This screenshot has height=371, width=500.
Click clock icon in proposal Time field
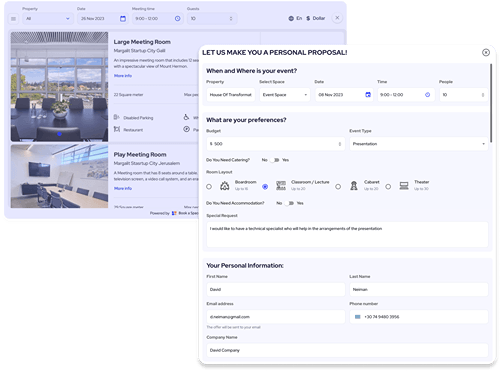pyautogui.click(x=427, y=95)
